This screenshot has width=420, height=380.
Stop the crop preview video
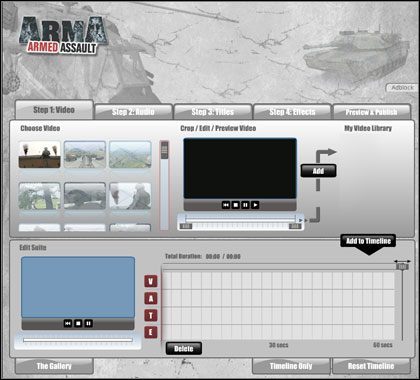(235, 205)
